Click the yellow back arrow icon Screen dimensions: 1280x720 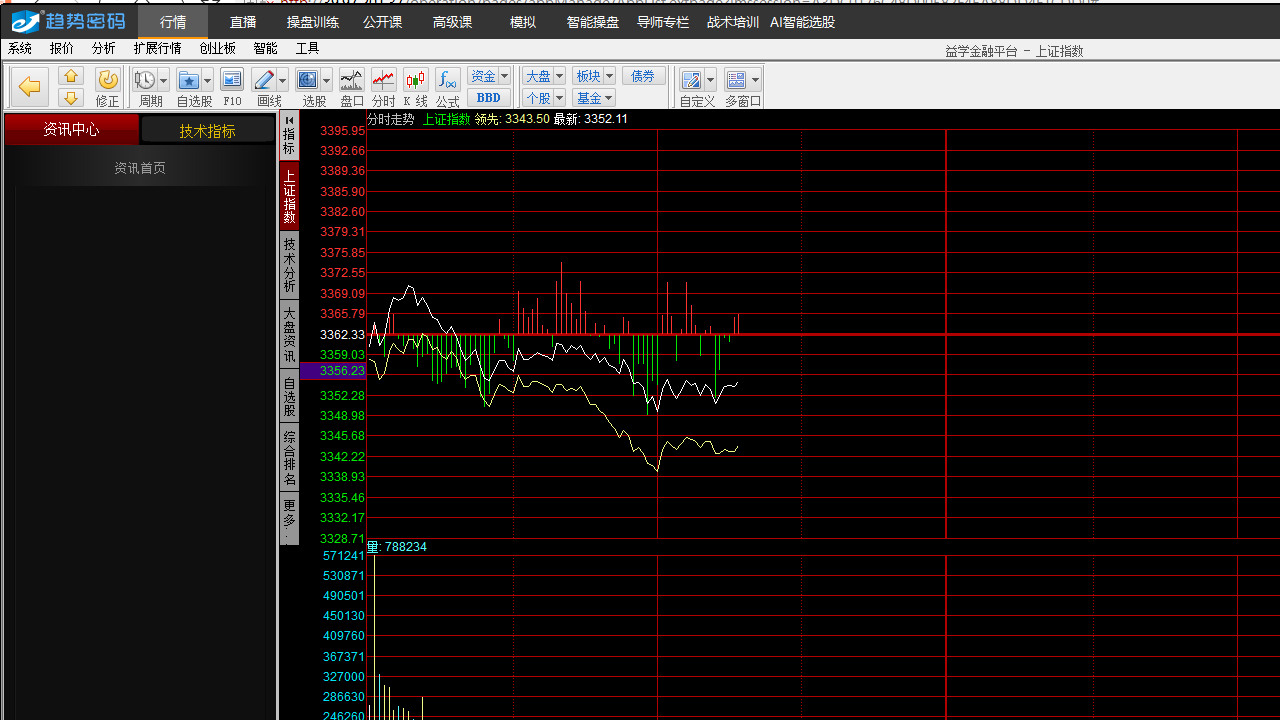click(30, 87)
